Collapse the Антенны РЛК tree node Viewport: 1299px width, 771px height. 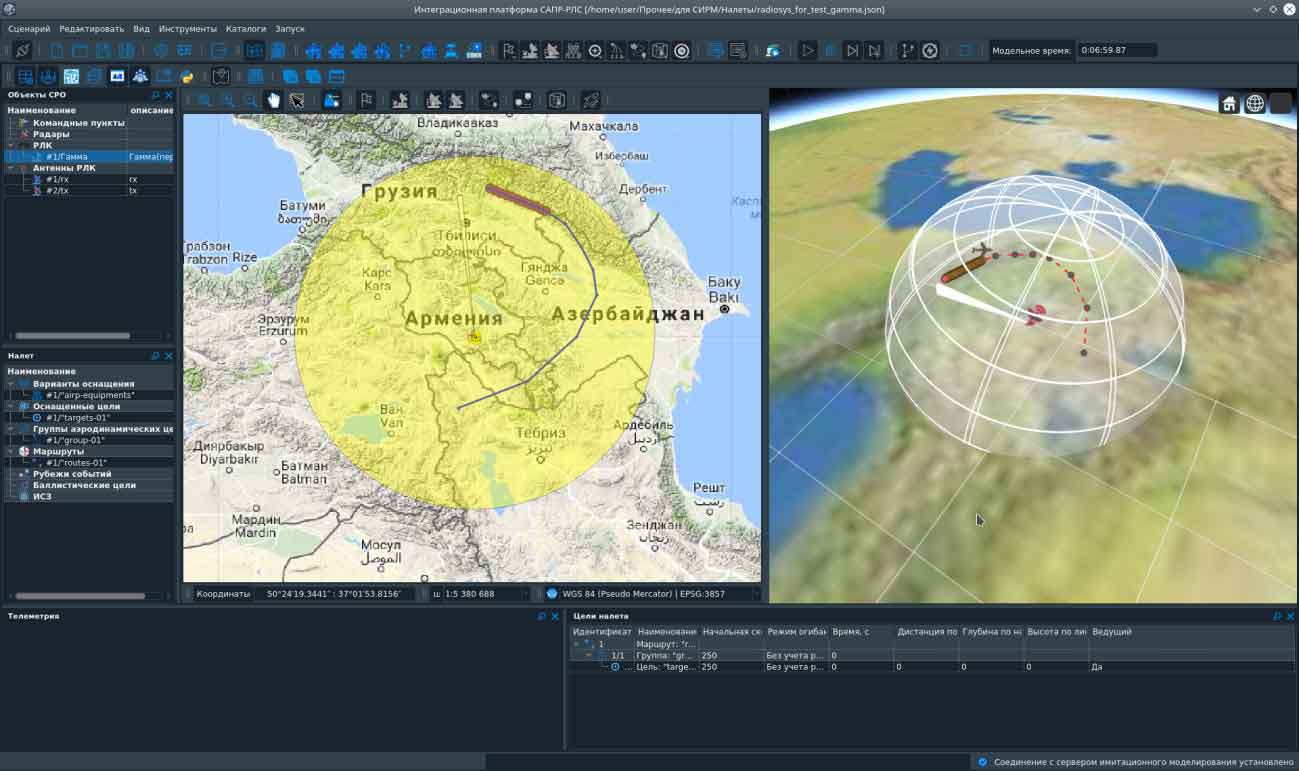[x=11, y=168]
